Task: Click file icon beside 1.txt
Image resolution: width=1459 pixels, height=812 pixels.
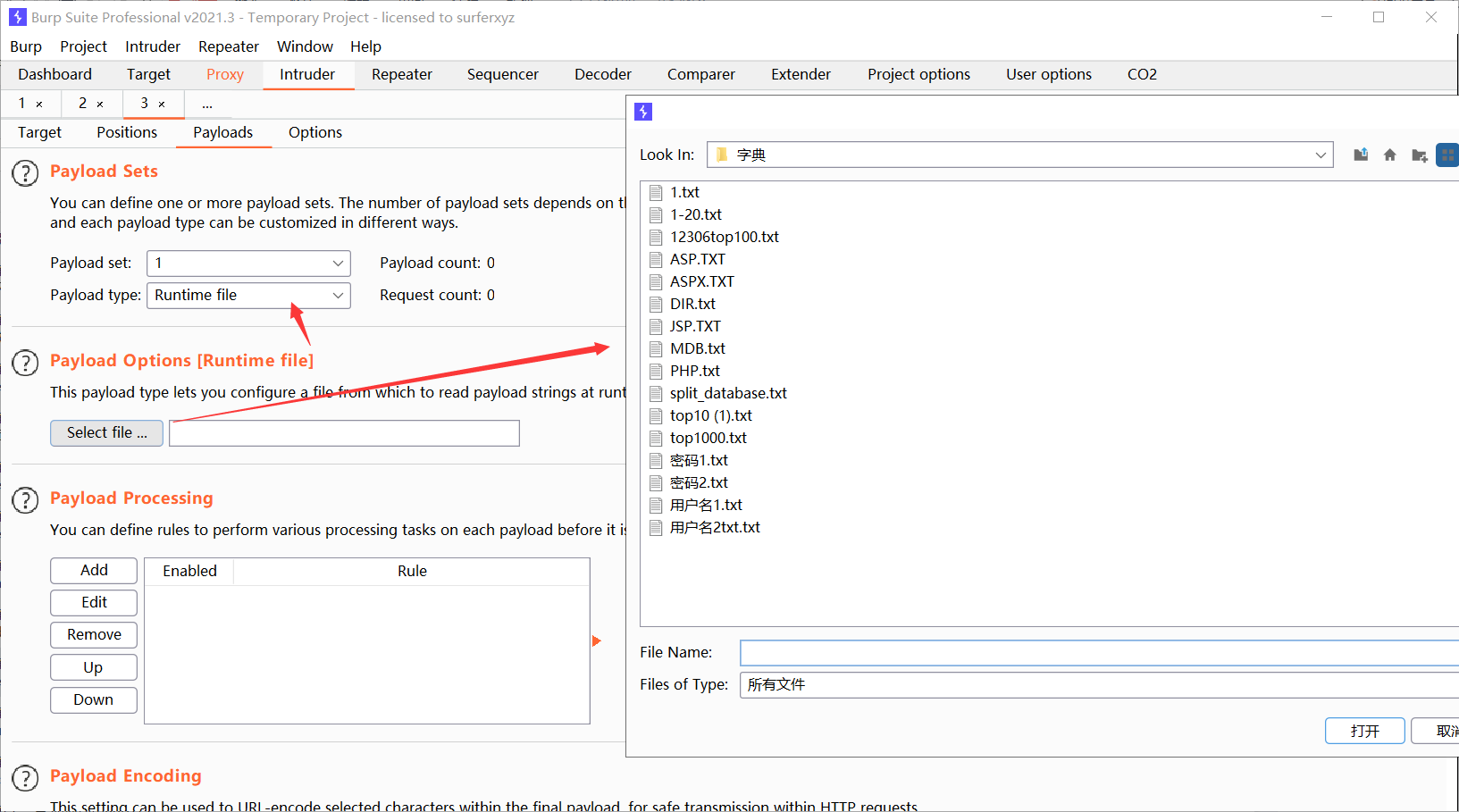Action: click(x=656, y=192)
